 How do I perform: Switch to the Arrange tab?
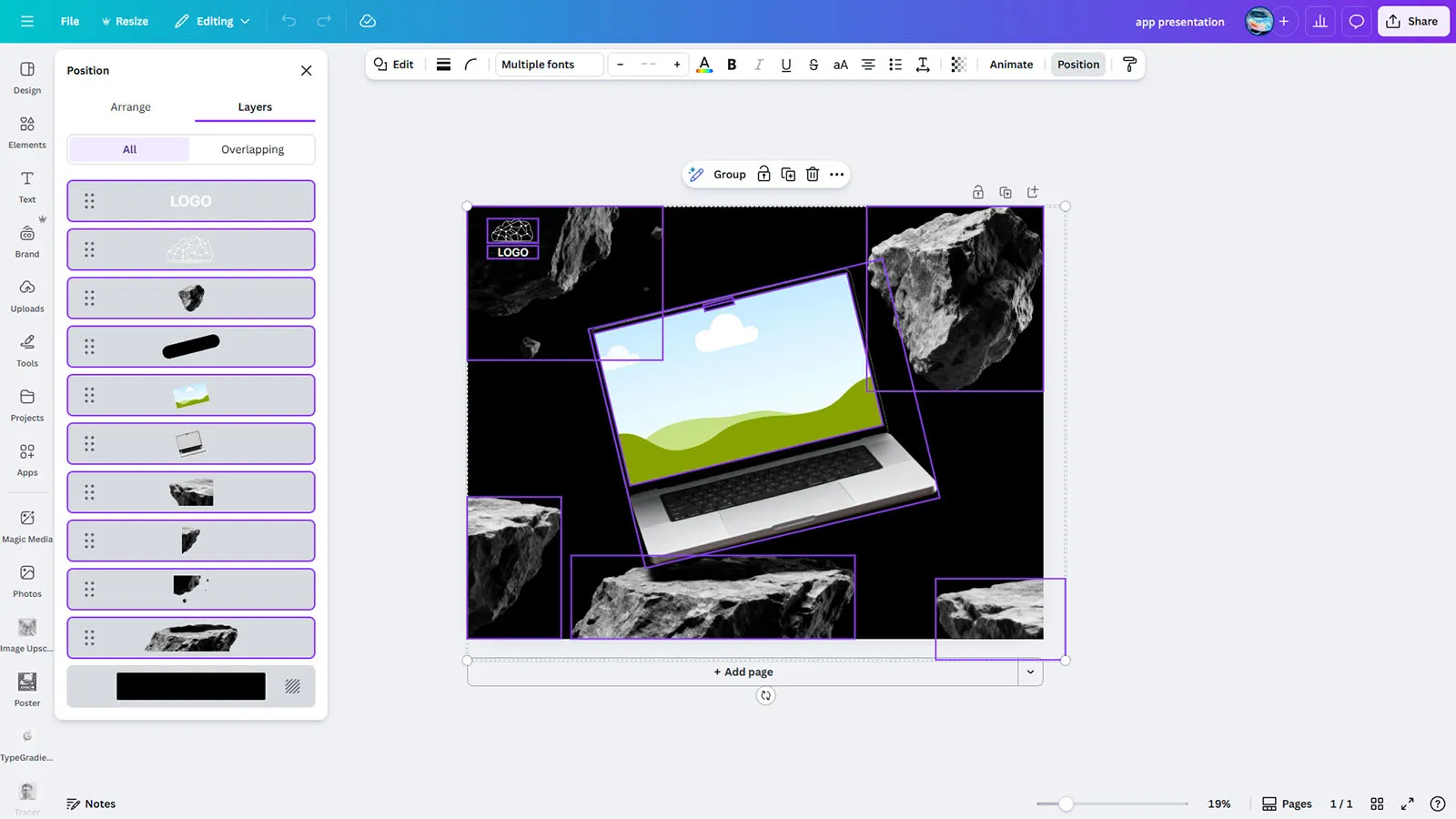click(x=130, y=107)
